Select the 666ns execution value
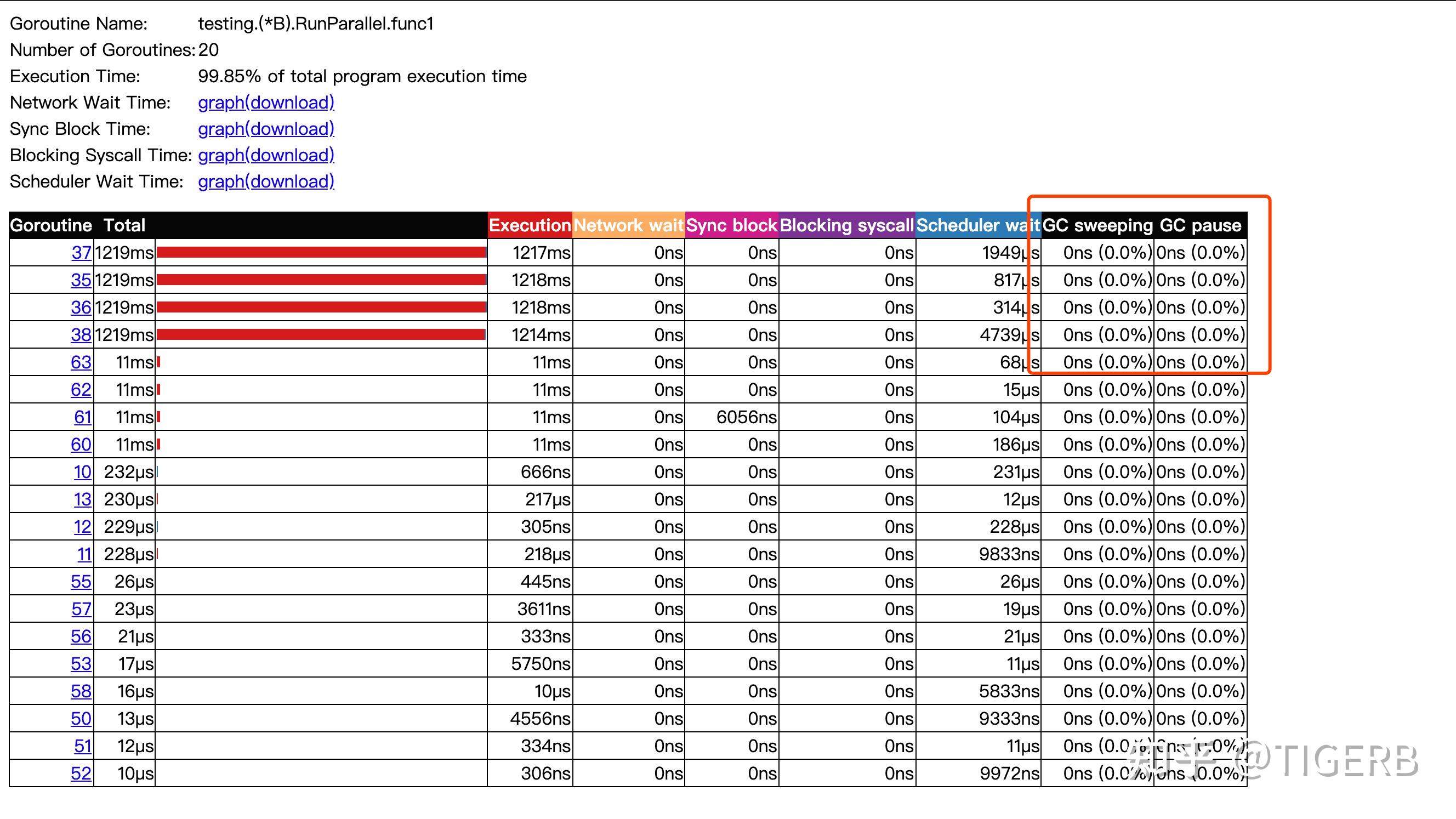This screenshot has height=819, width=1456. point(545,472)
